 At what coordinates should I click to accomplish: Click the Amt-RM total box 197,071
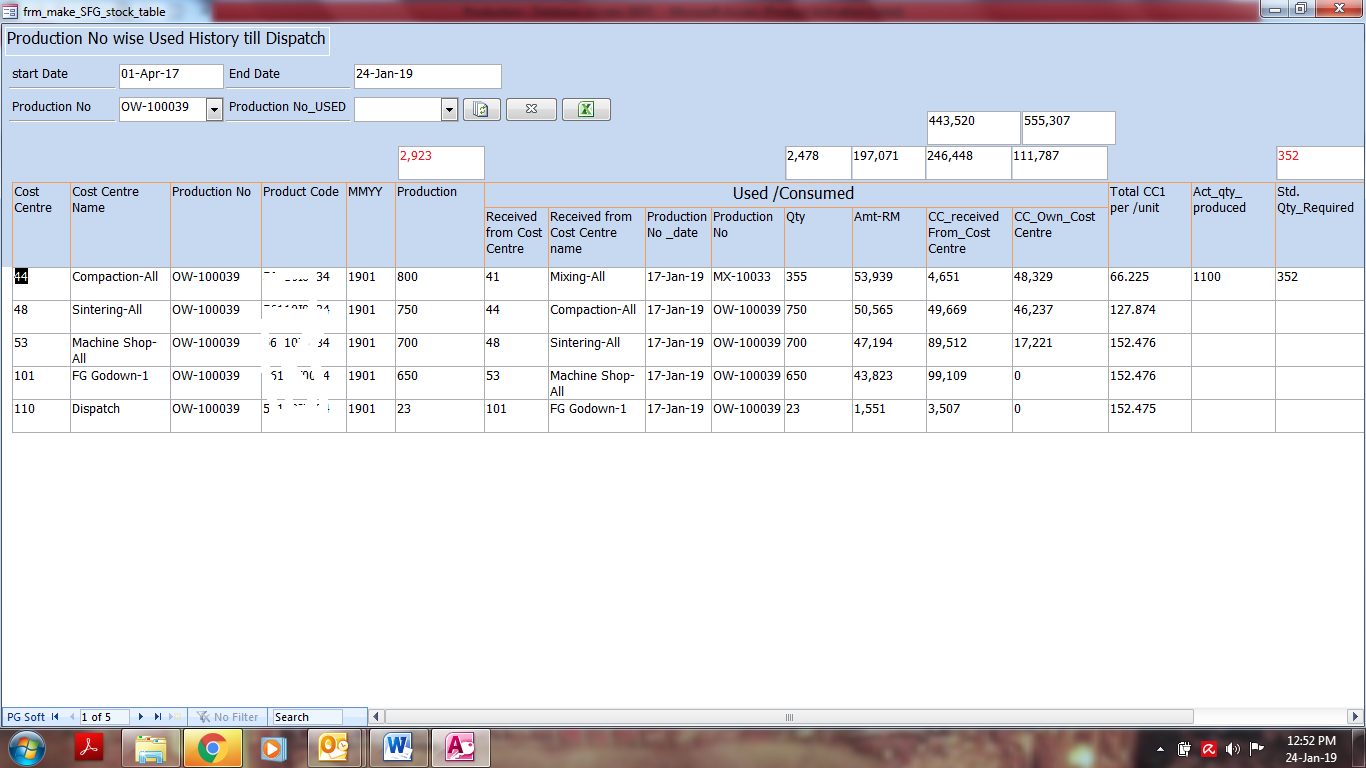(x=889, y=163)
